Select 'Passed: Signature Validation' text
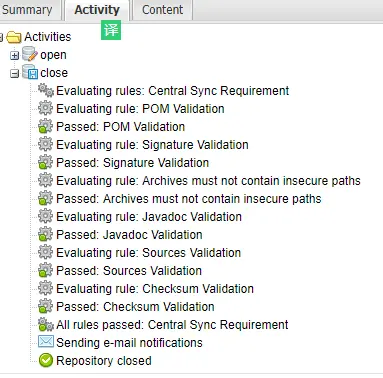The height and width of the screenshot is (378, 383). pyautogui.click(x=133, y=163)
